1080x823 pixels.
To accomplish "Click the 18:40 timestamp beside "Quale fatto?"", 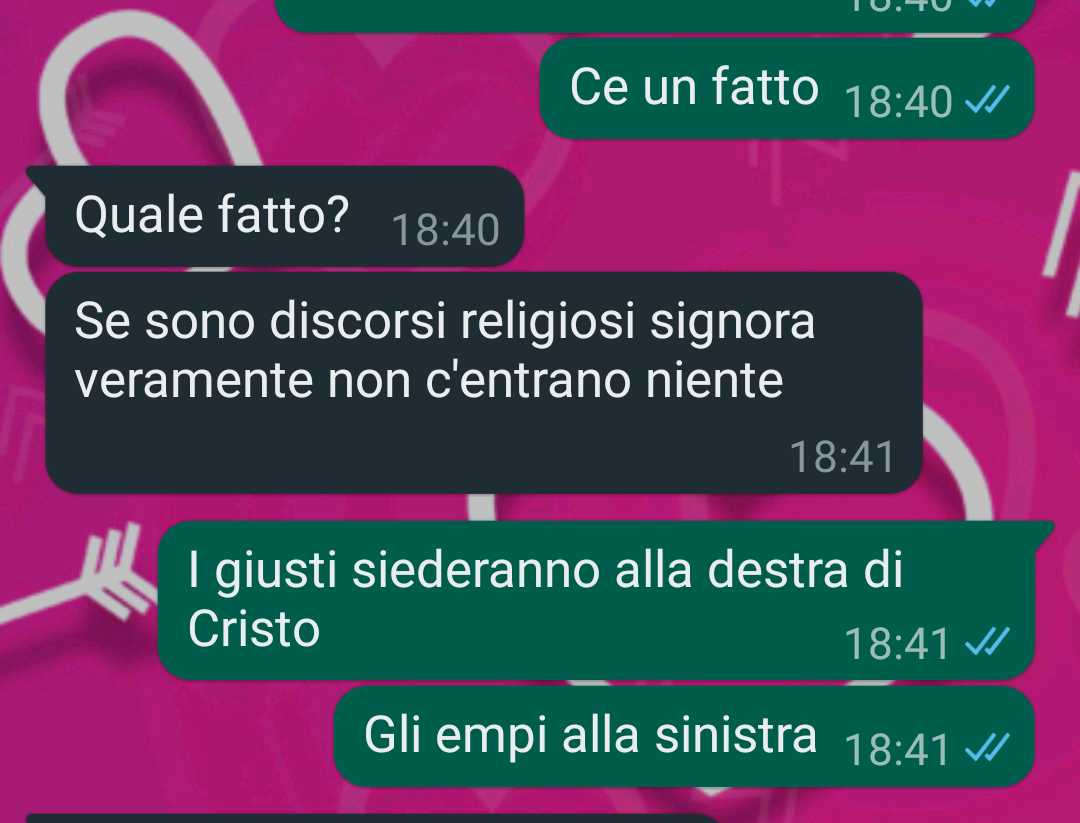I will pyautogui.click(x=446, y=230).
